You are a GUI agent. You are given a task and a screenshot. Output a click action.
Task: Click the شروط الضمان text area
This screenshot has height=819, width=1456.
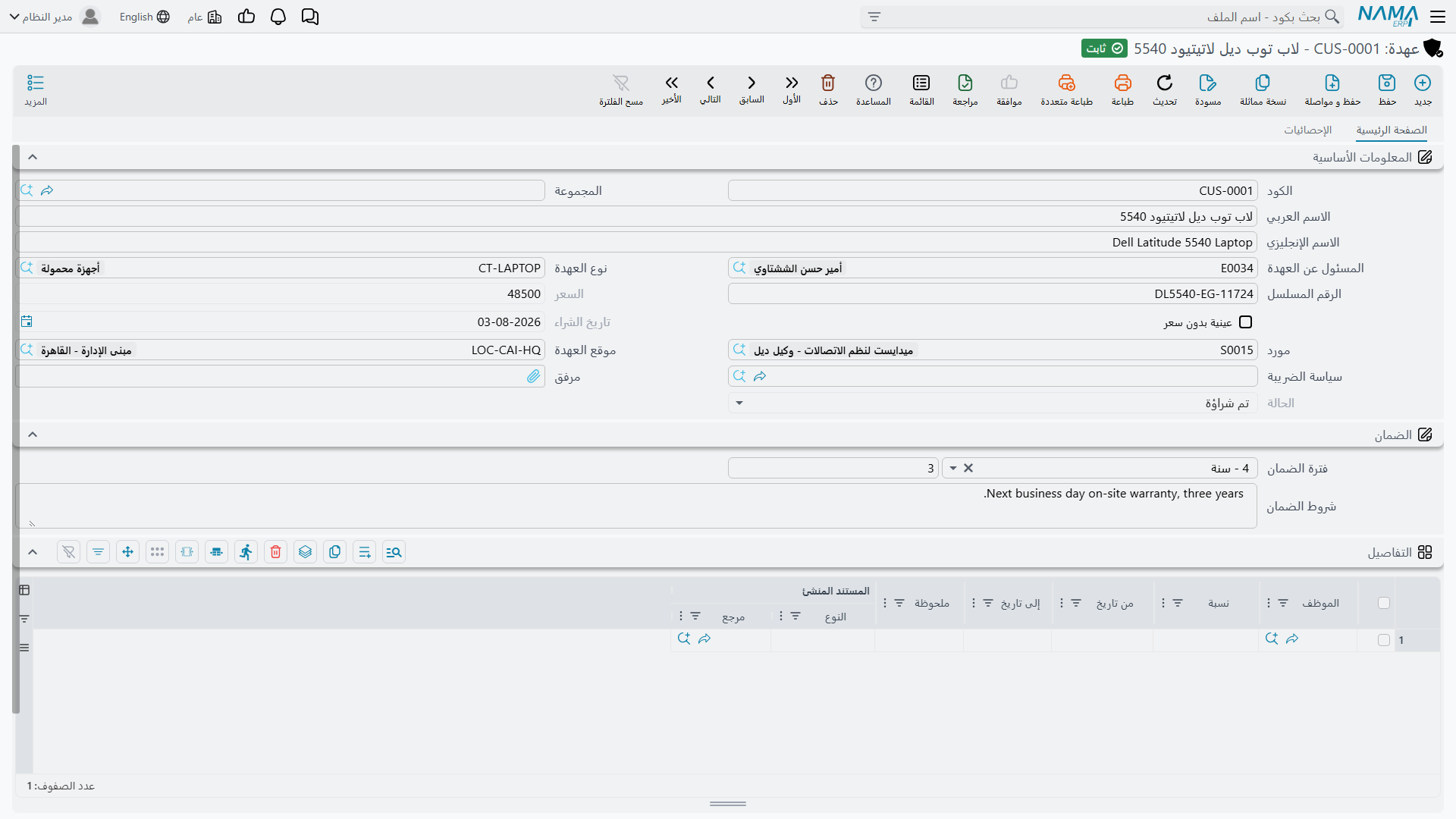636,506
